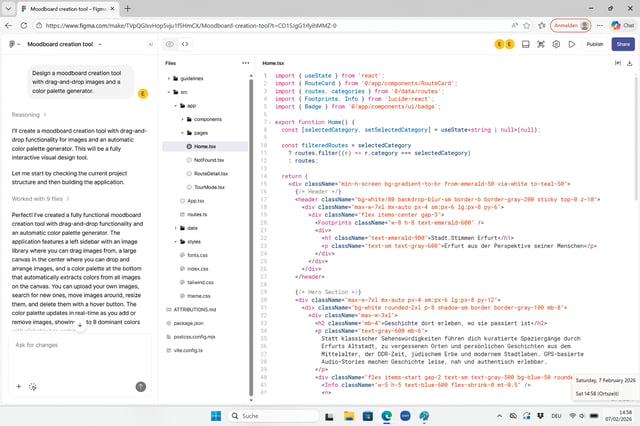Collapse the pages folder
Image resolution: width=640 pixels, height=426 pixels.
(x=182, y=133)
